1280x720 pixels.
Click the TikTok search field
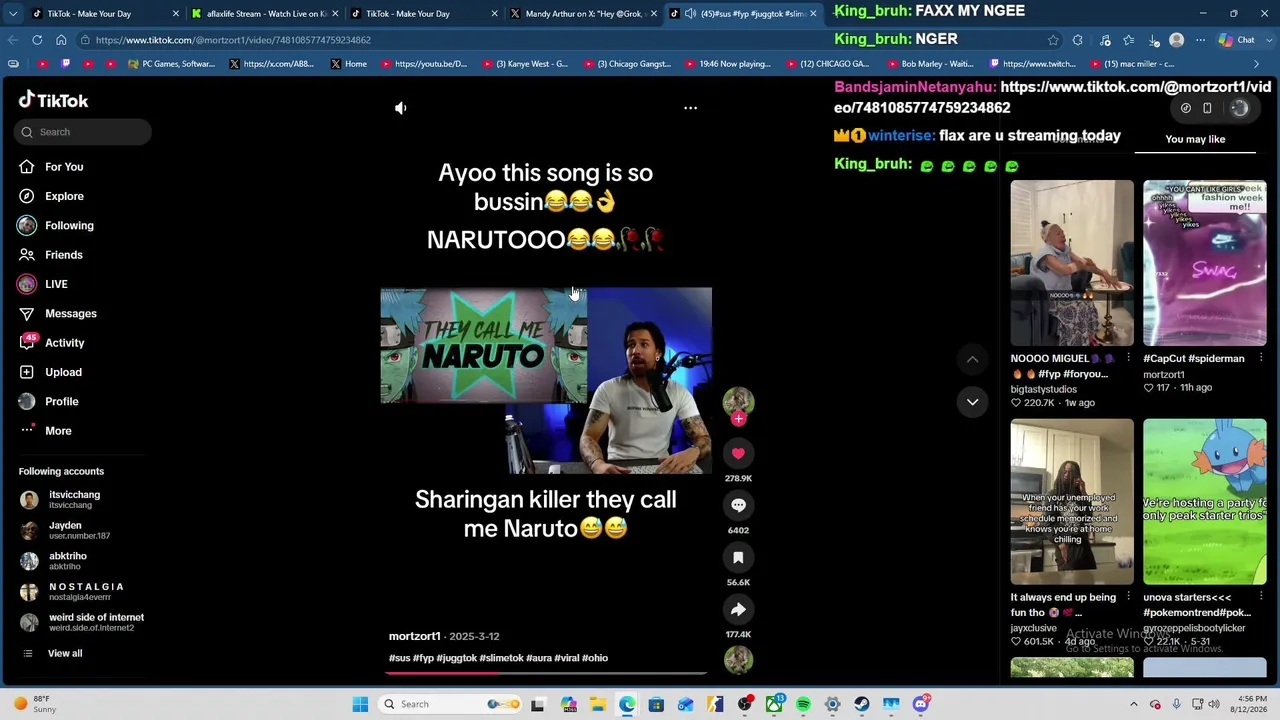(83, 132)
